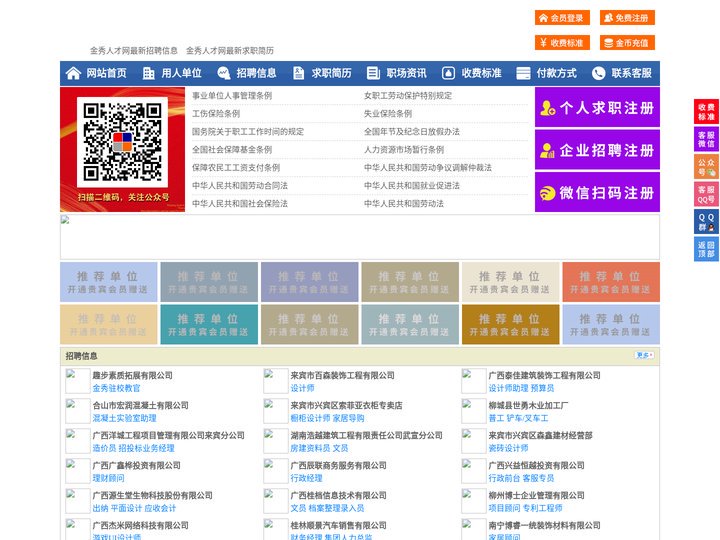Viewport: 720px width, 540px height.
Task: Click the 更多 link in 招聘信息 header
Action: pyautogui.click(x=644, y=355)
